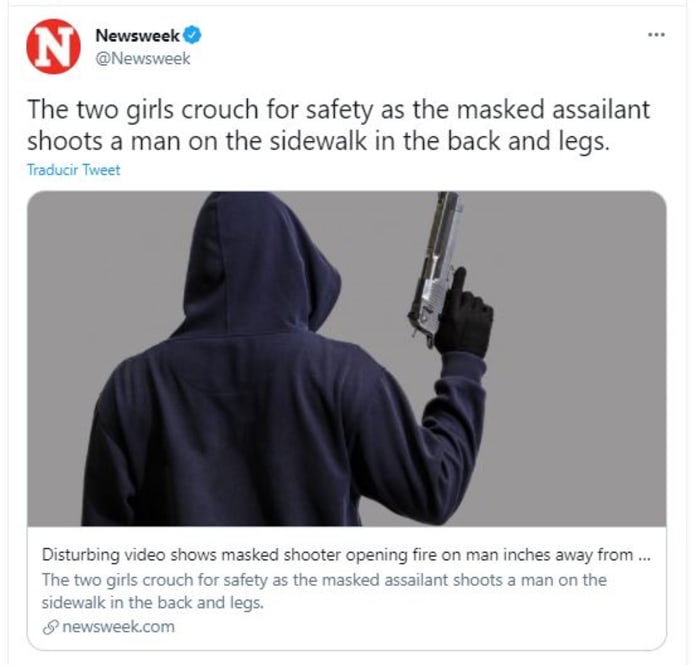Click the truncated ellipsis ending the card headline
The height and width of the screenshot is (665, 700).
[644, 556]
